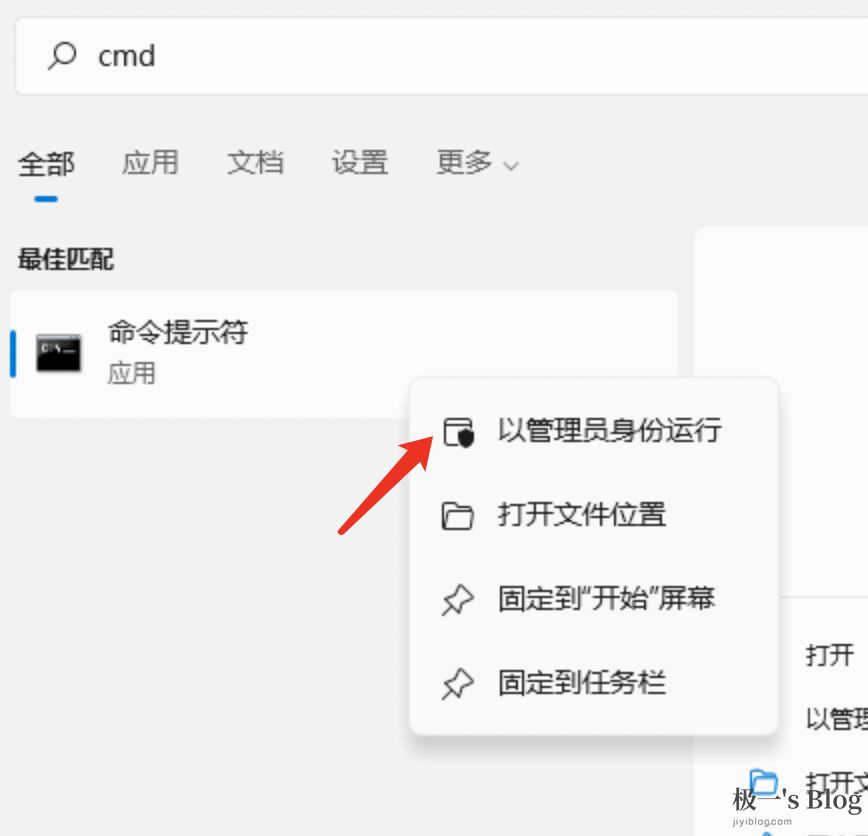Click the blue folder icon in right panel
Viewport: 868px width, 836px height.
coord(764,783)
